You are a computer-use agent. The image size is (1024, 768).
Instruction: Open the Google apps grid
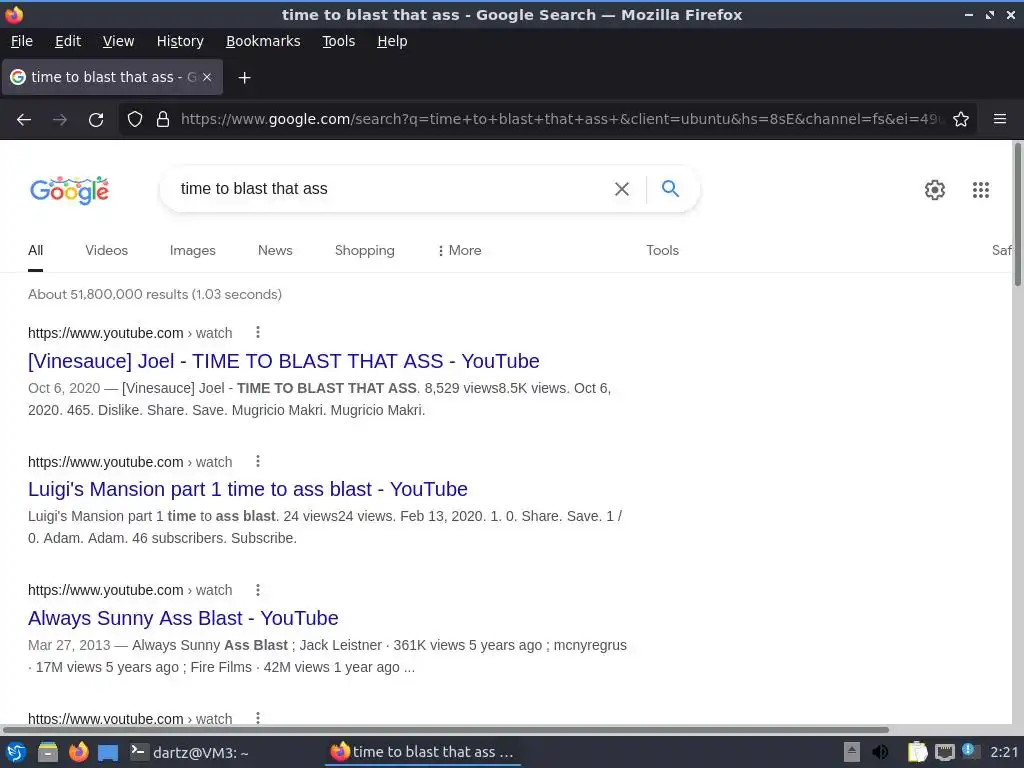pos(981,189)
